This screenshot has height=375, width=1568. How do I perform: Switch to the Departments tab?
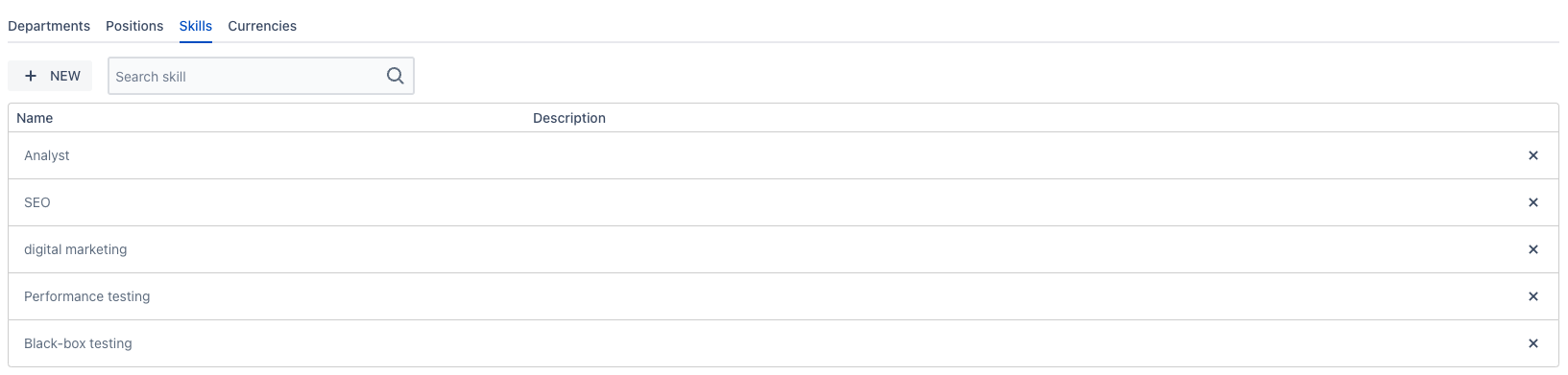(x=49, y=26)
